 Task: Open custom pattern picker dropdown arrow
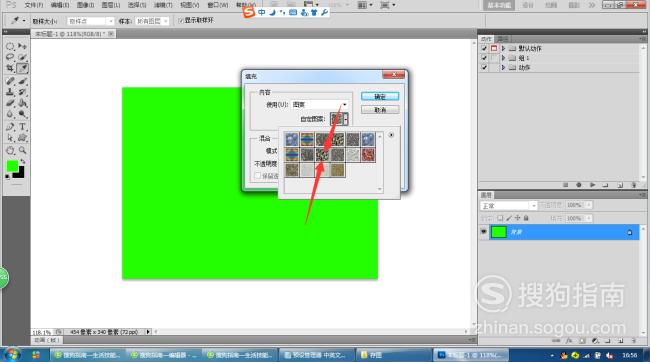pos(346,119)
